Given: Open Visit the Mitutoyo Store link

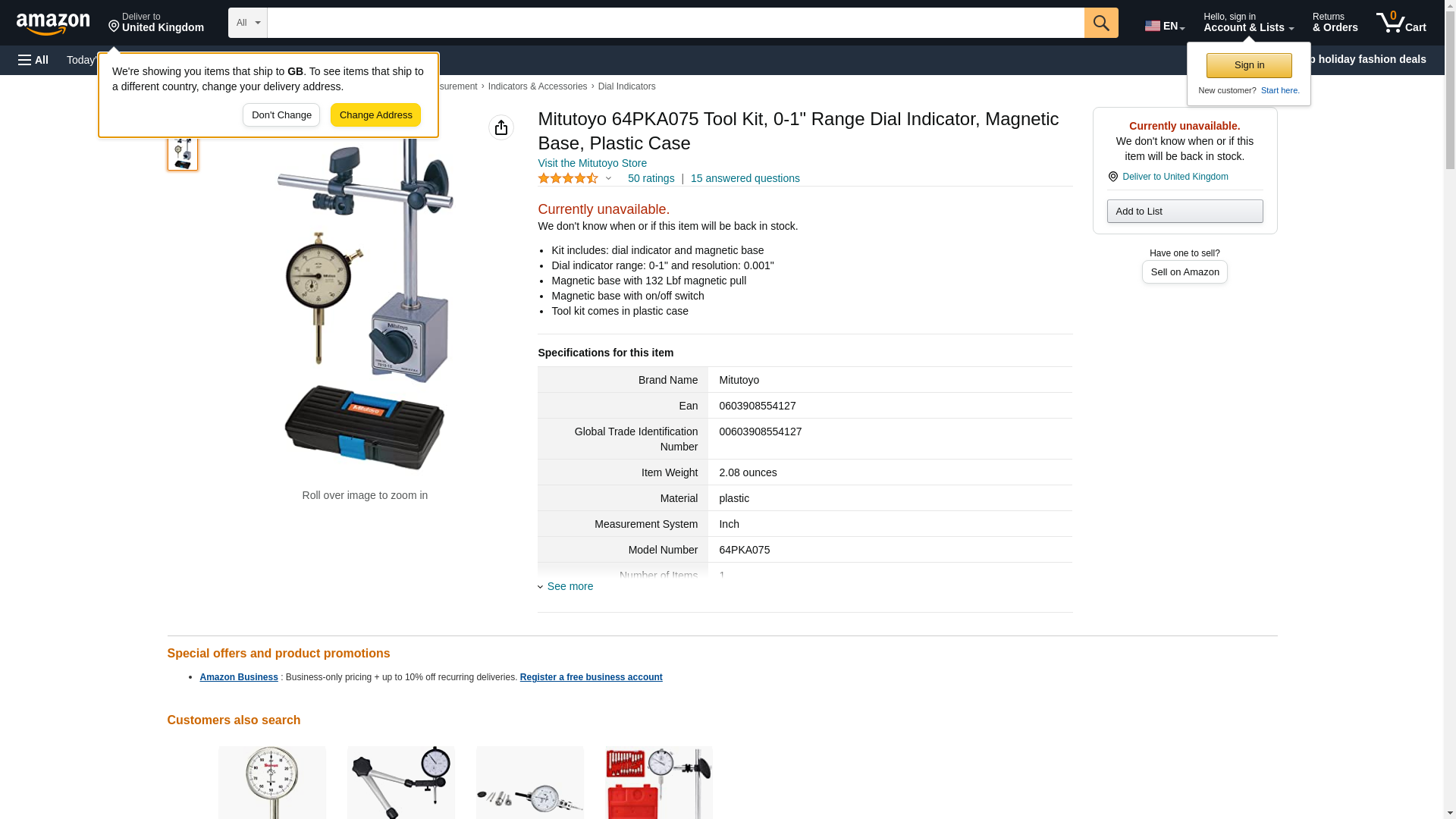Looking at the screenshot, I should 592,163.
